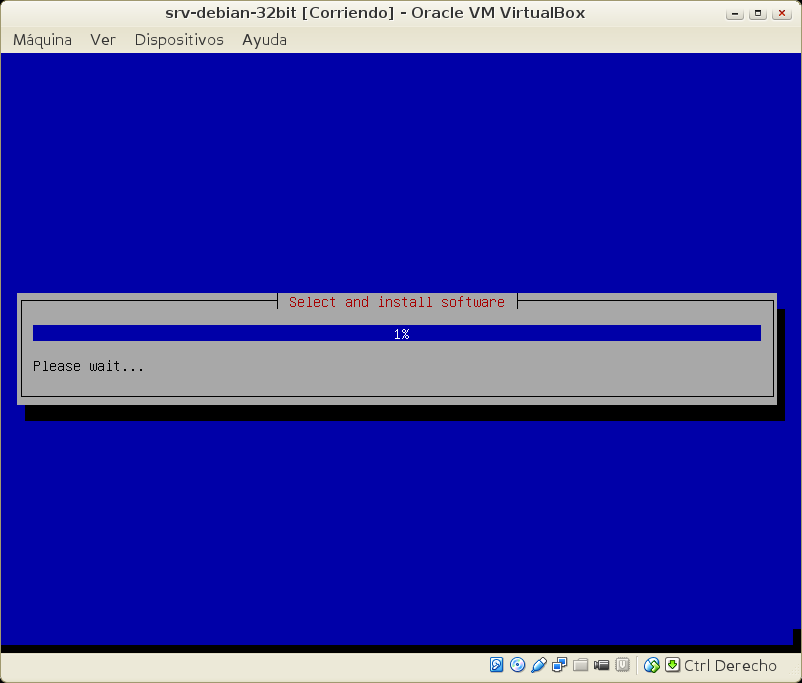Click the hard disk activity icon

click(497, 665)
